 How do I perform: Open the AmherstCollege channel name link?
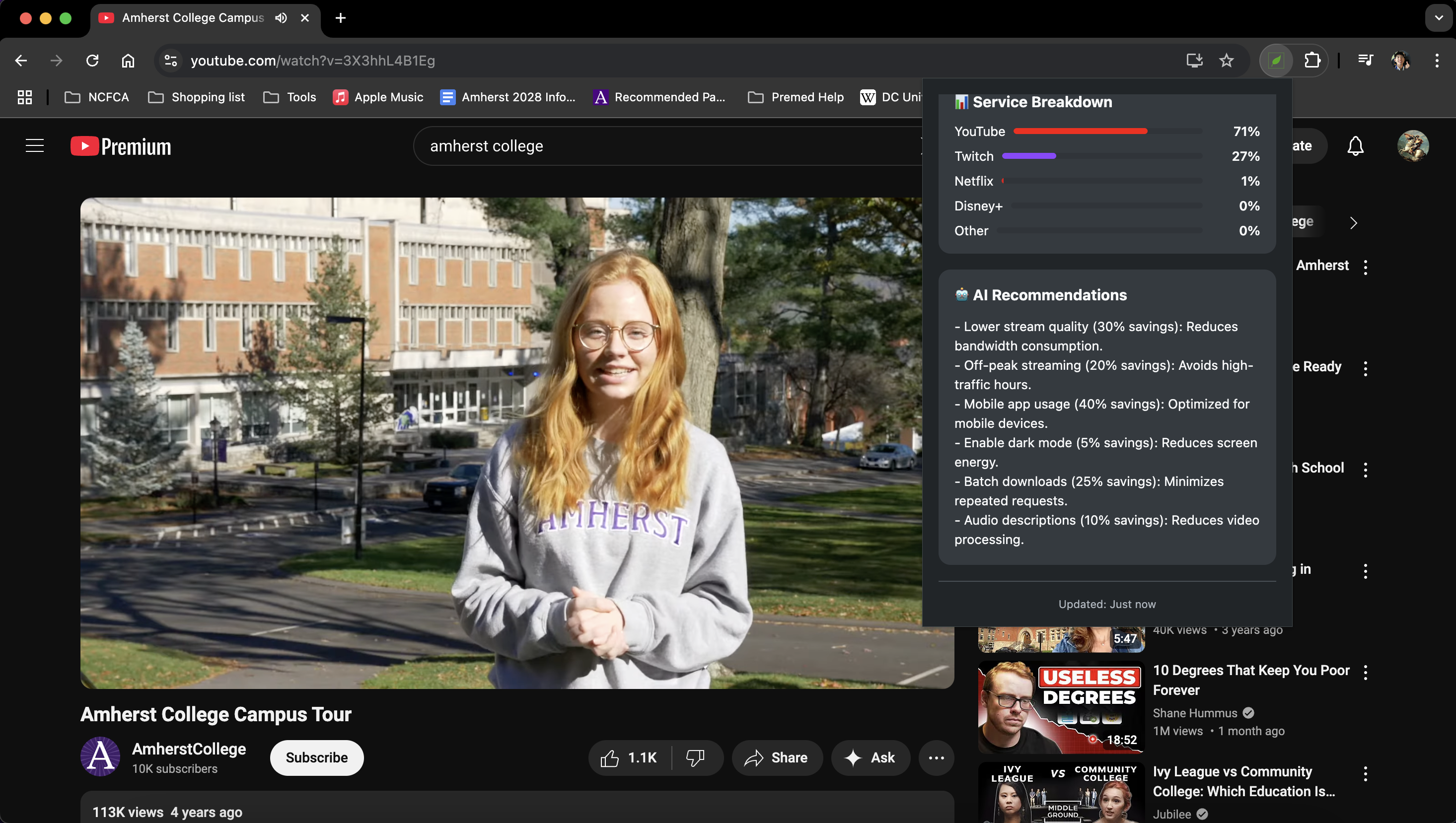tap(189, 749)
